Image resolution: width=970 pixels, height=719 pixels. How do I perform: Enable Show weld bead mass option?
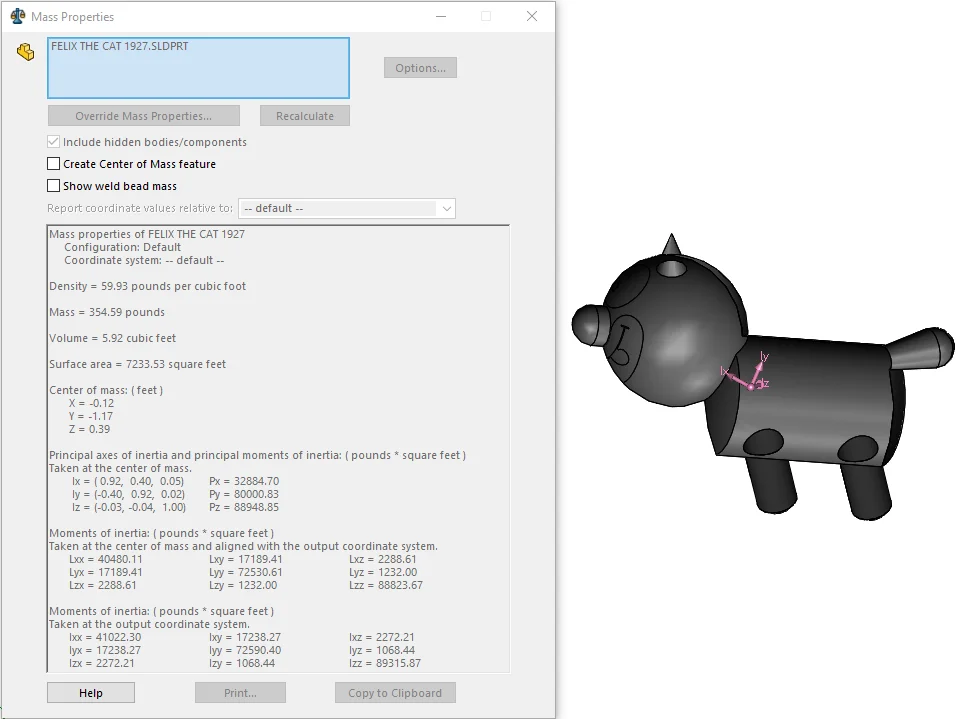54,186
